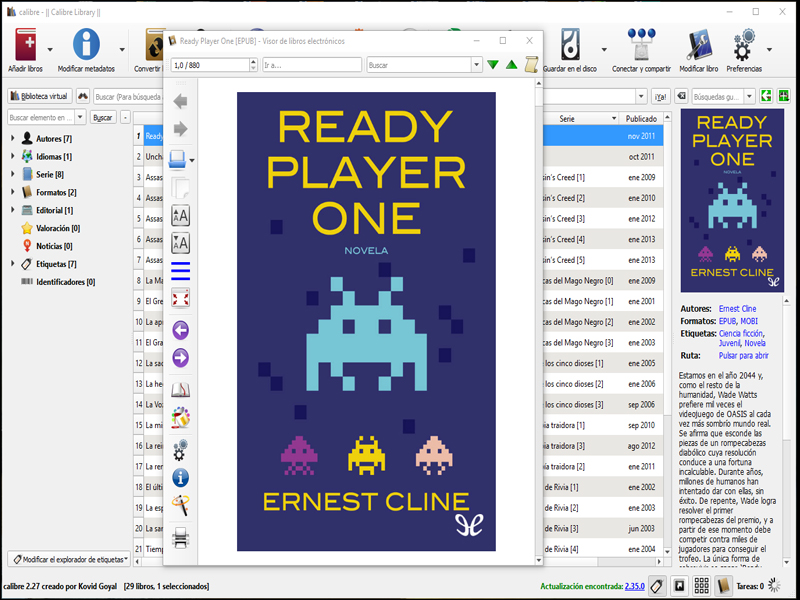Select Noticias [0] in tag browser
The width and height of the screenshot is (800, 600).
click(x=54, y=246)
